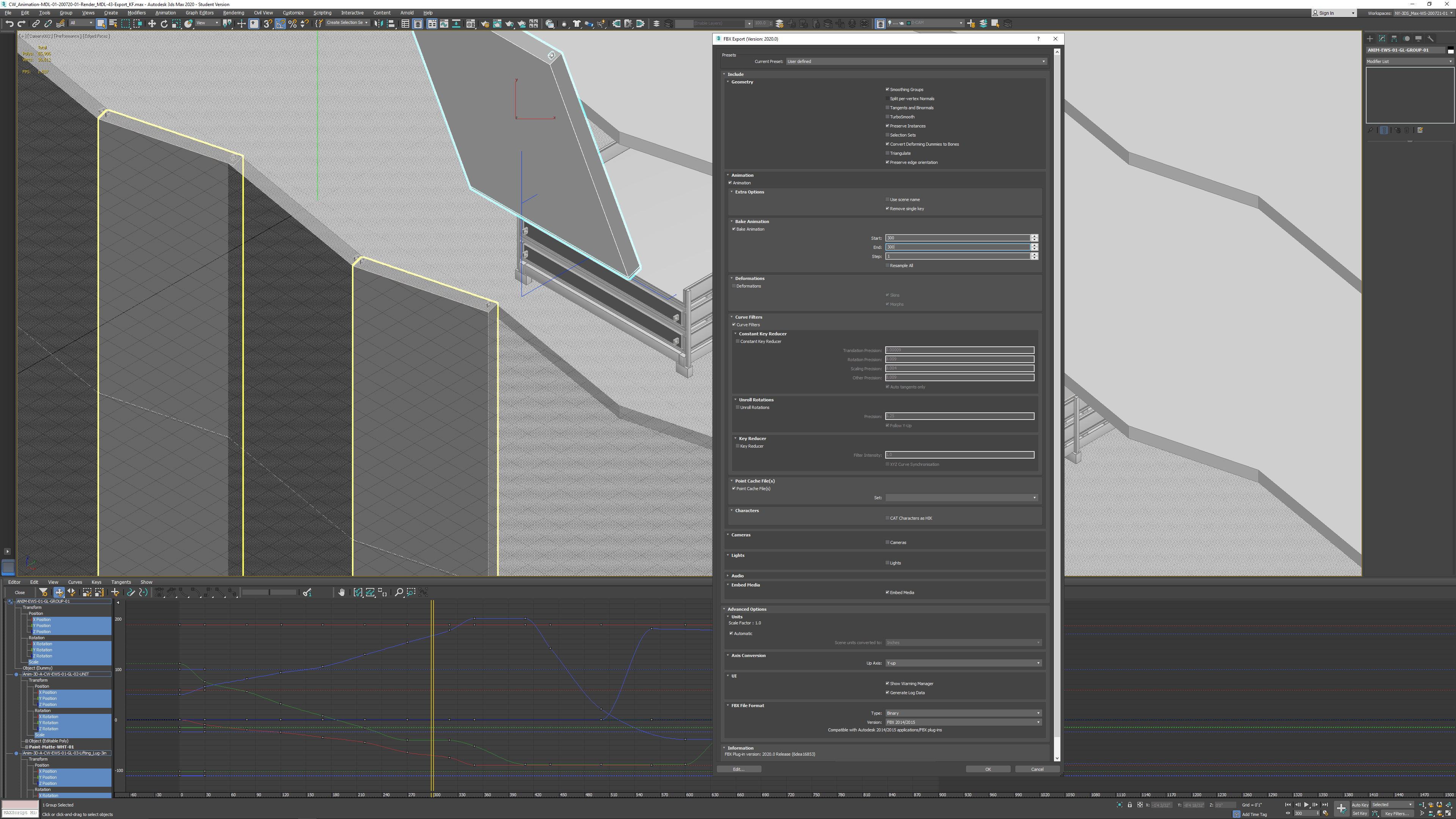Toggle the Angle Snap icon
The width and height of the screenshot is (1456, 819).
280,24
